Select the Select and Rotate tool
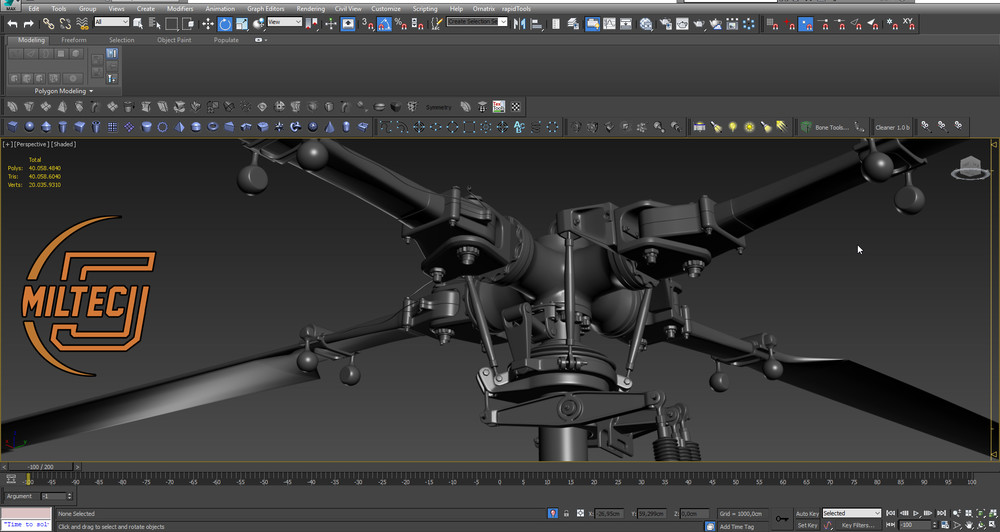 coord(225,23)
